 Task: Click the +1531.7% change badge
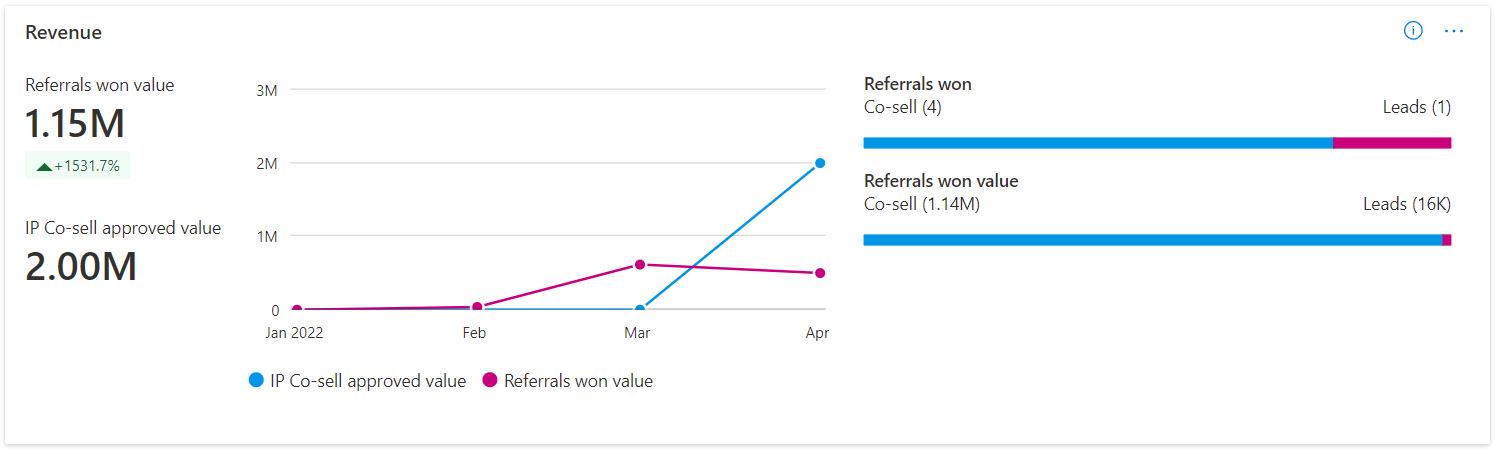78,166
